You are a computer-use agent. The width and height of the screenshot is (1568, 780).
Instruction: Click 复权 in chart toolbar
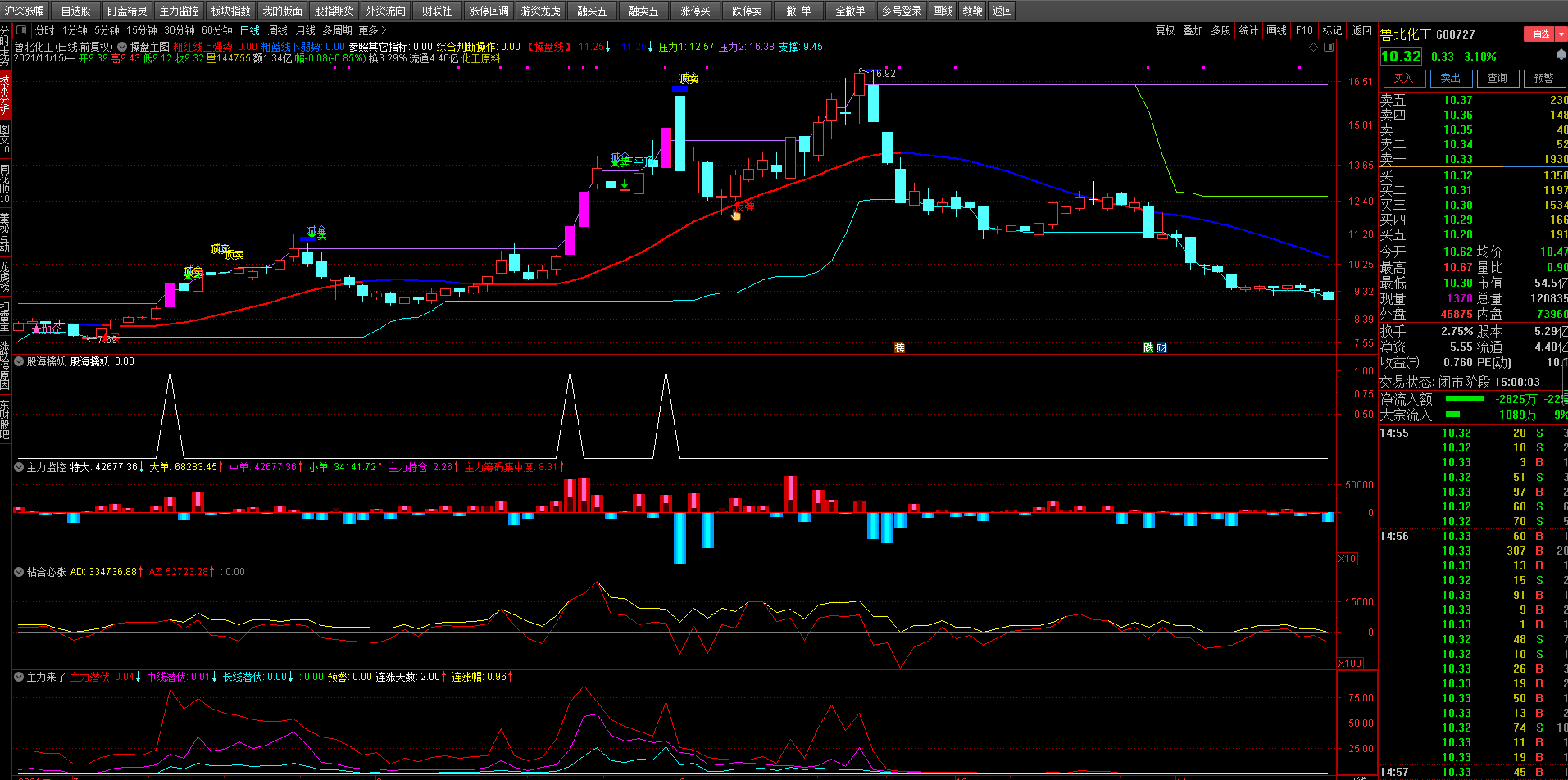(x=1165, y=30)
